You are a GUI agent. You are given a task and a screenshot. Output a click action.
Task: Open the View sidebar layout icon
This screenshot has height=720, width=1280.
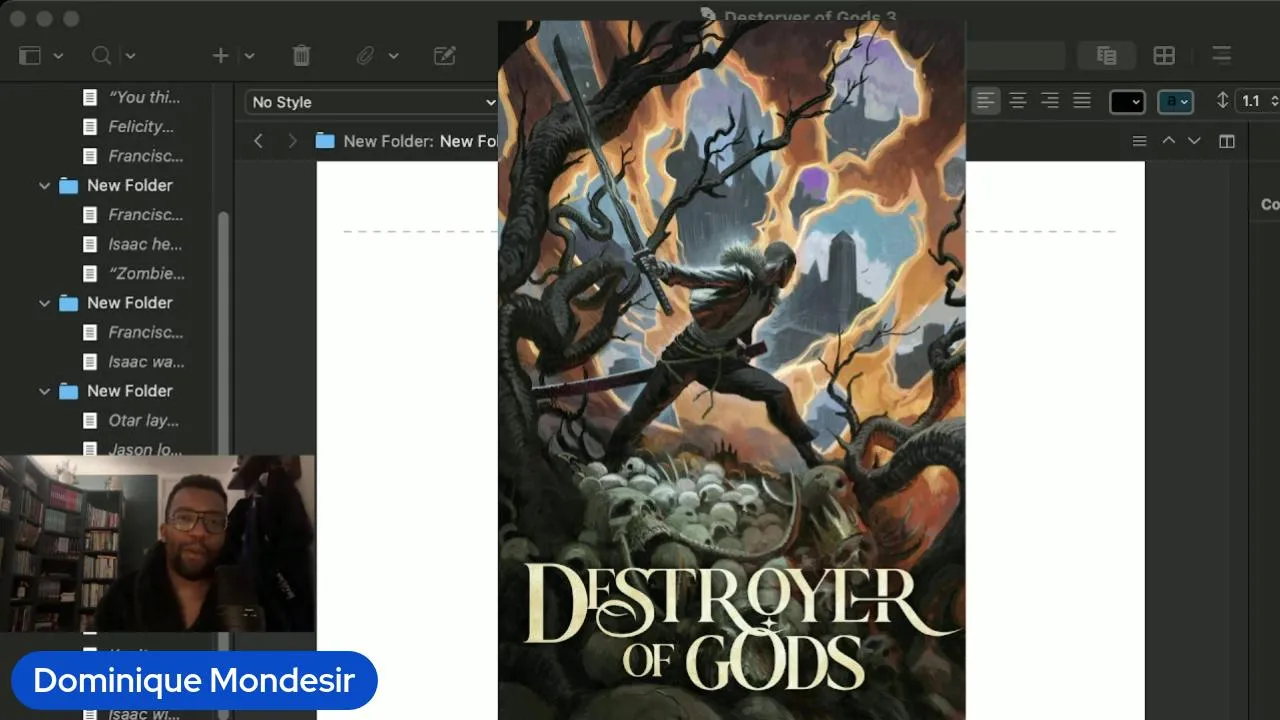[x=30, y=56]
